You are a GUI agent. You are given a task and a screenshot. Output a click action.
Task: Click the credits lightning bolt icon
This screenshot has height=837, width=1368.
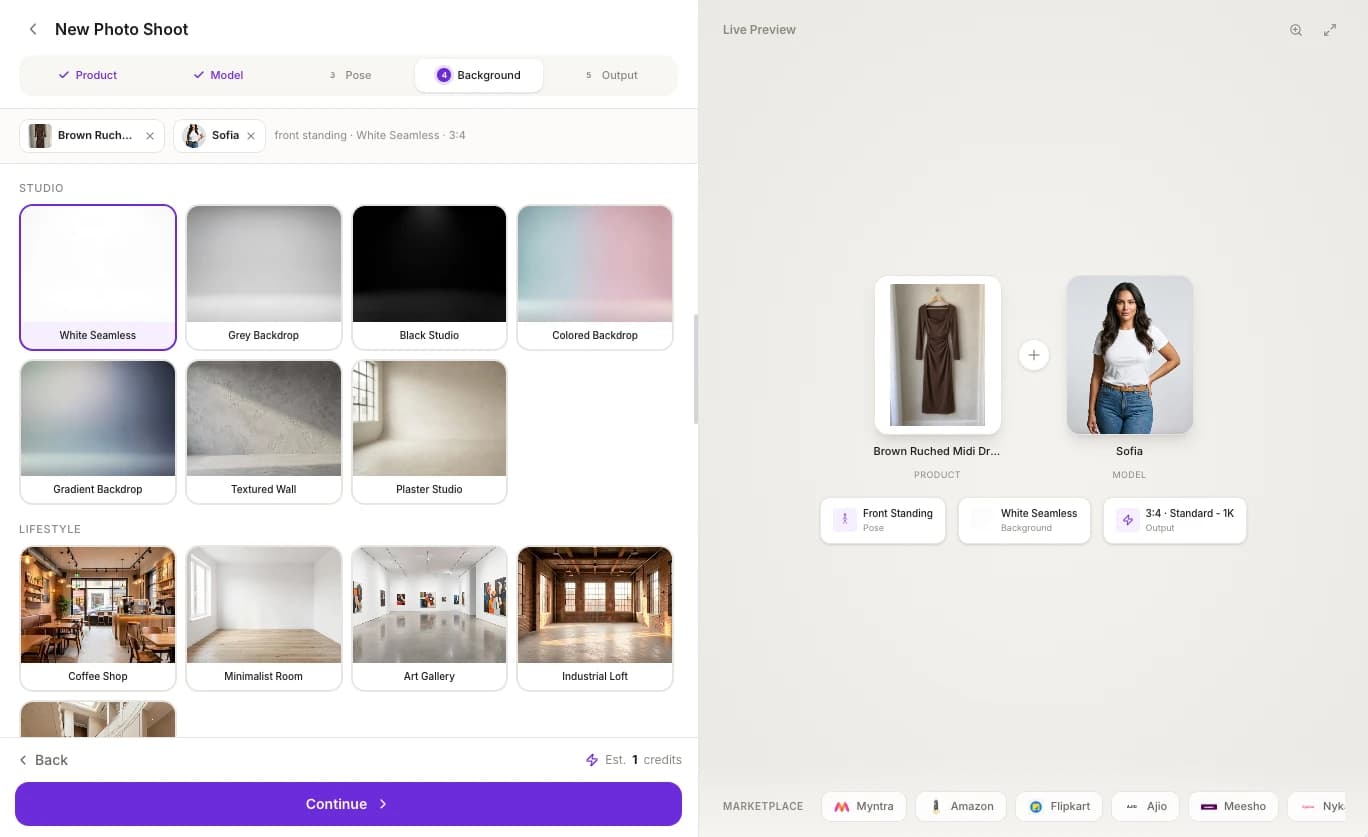pos(592,760)
